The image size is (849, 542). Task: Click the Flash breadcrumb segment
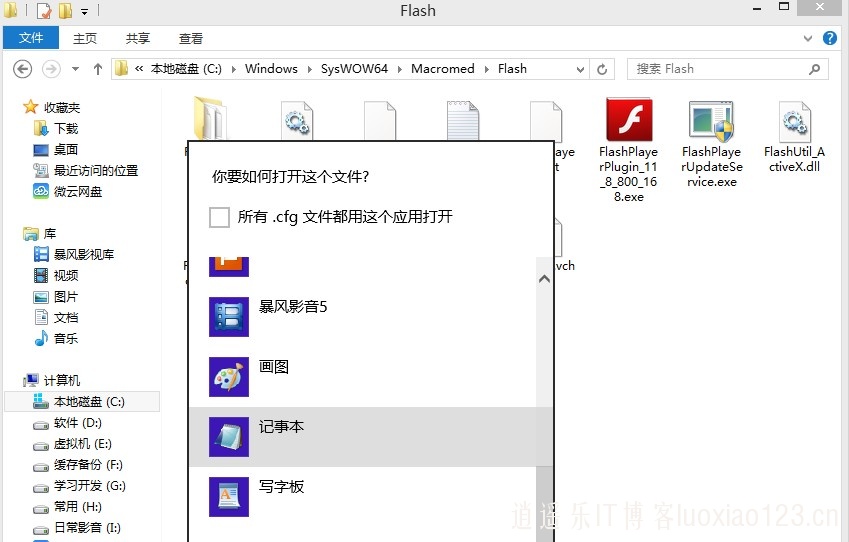pos(512,69)
